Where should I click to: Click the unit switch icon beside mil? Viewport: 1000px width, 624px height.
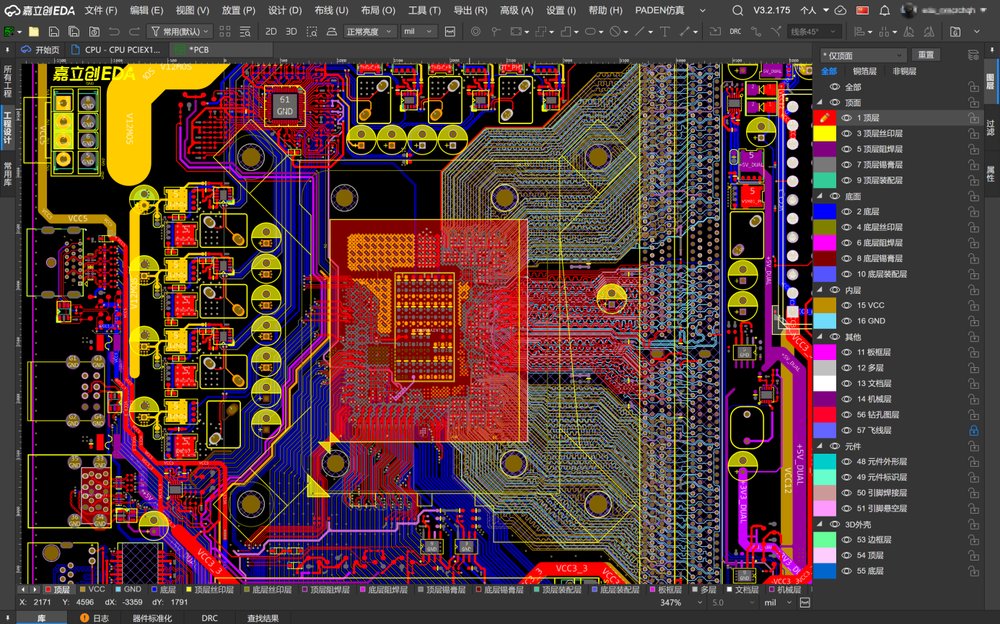(x=450, y=31)
